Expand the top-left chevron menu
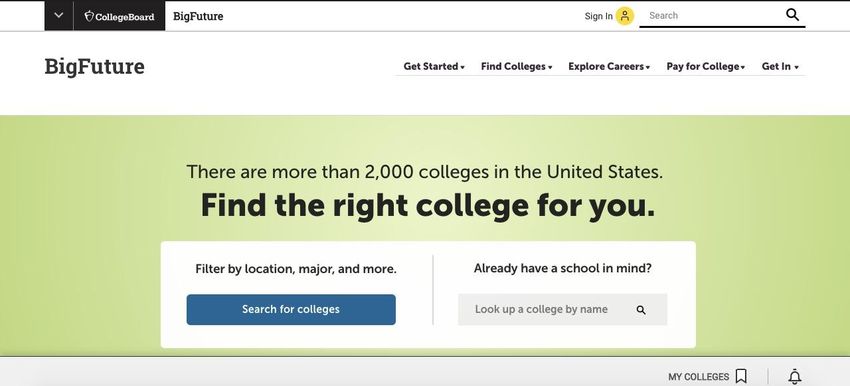The image size is (850, 386). tap(59, 16)
